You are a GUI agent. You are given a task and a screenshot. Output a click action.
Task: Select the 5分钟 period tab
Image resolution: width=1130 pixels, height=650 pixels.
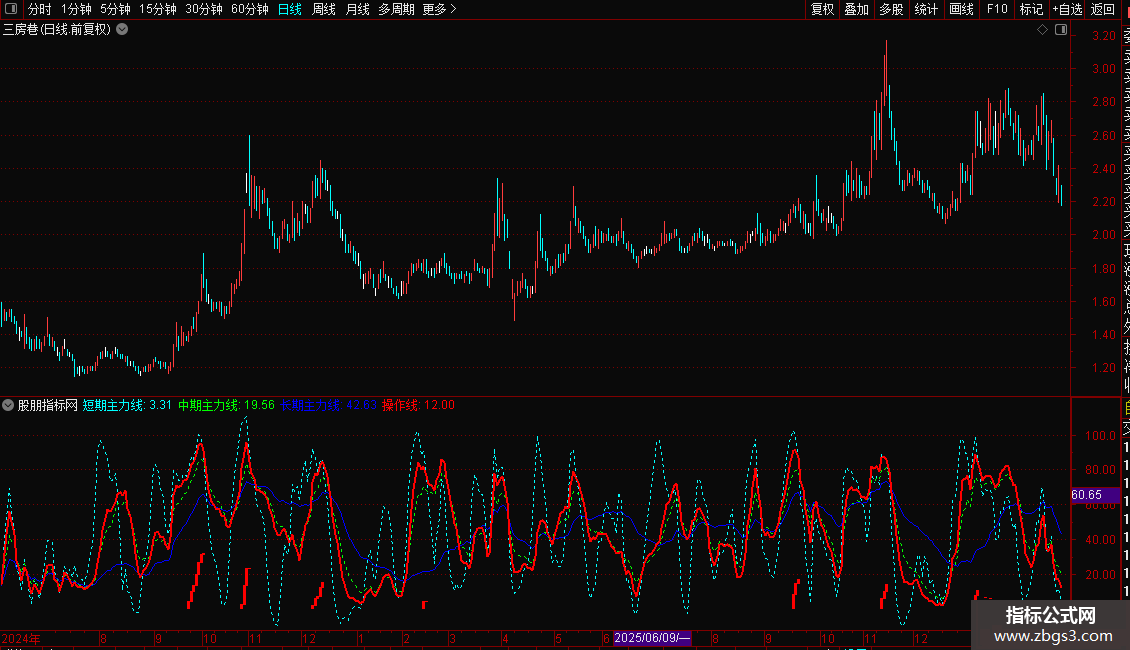(x=115, y=9)
